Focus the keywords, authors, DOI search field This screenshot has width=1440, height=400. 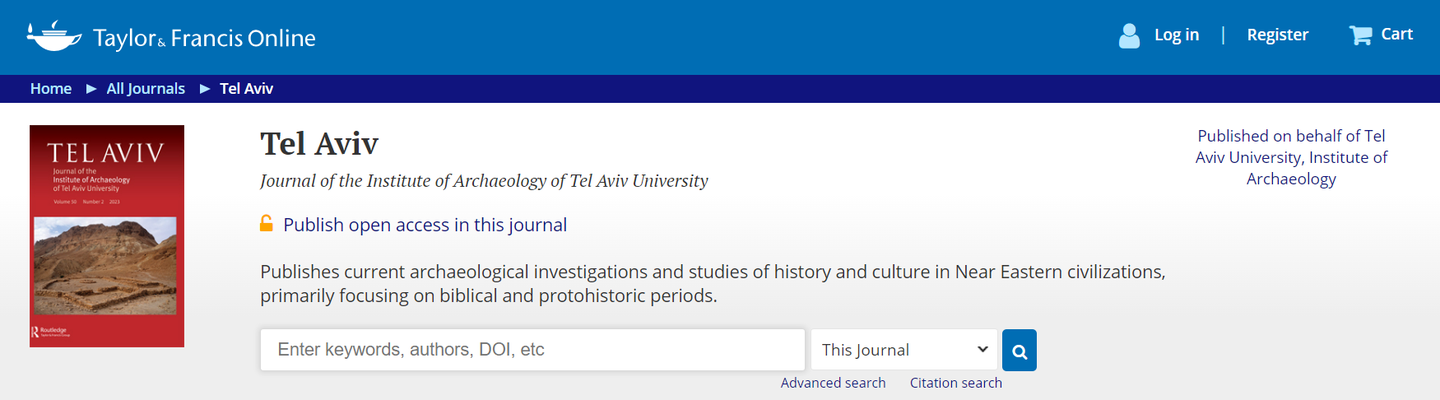[533, 350]
